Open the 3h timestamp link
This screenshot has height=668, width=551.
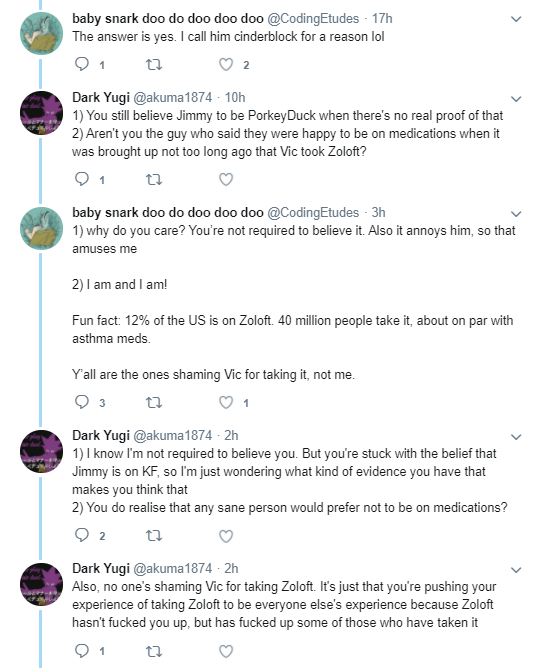[378, 212]
